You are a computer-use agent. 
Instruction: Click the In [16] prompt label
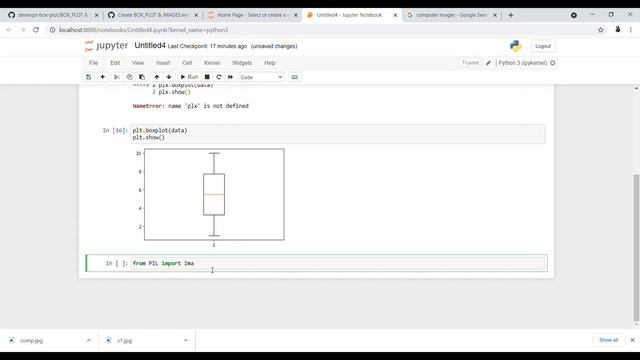pyautogui.click(x=115, y=131)
